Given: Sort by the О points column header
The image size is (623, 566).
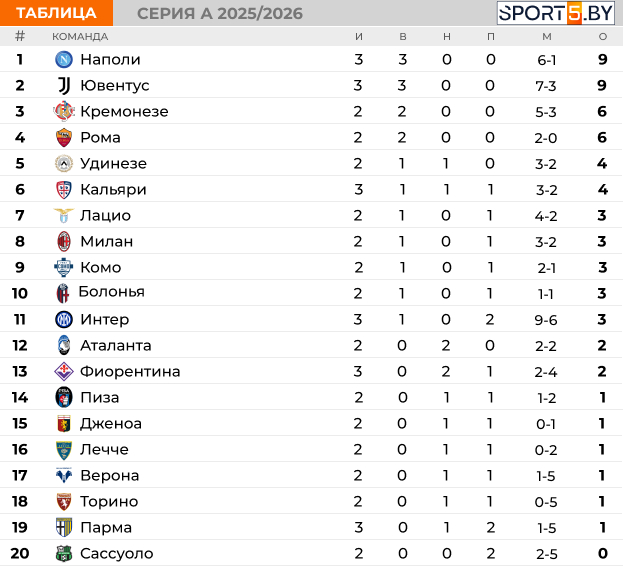Looking at the screenshot, I should 603,37.
